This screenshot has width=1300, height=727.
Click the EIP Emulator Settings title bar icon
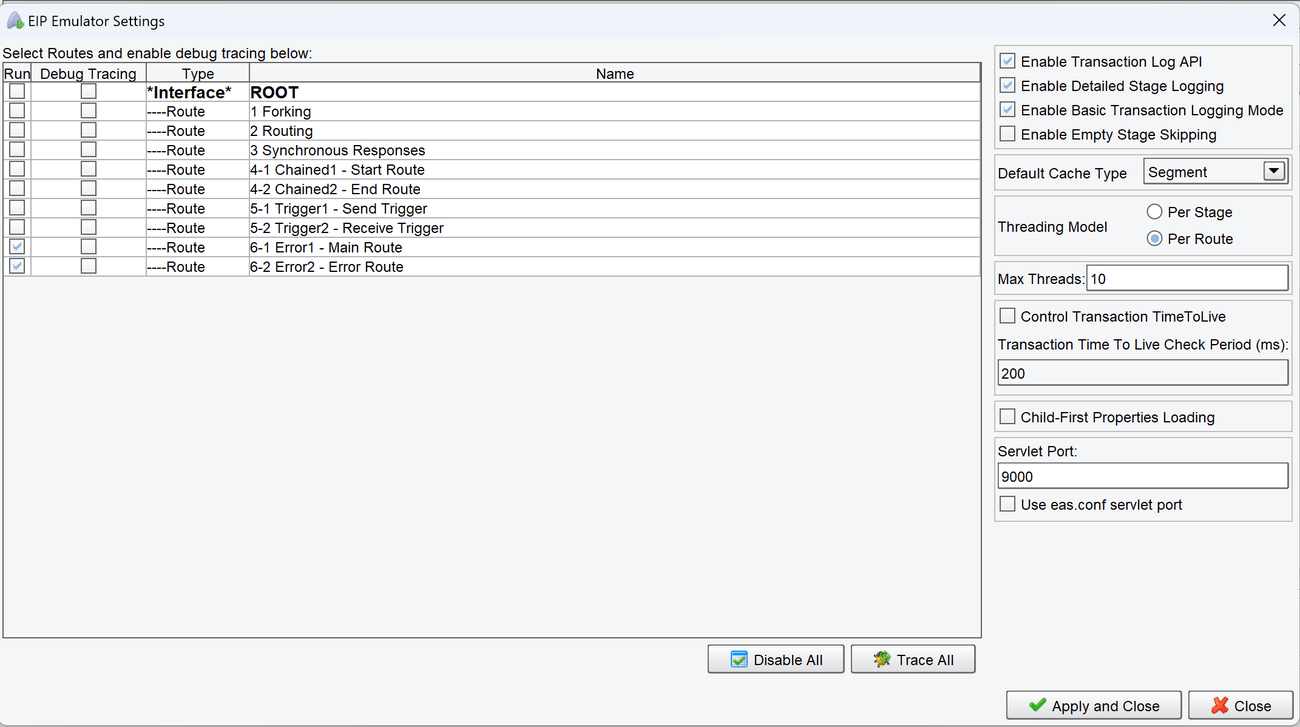click(15, 20)
